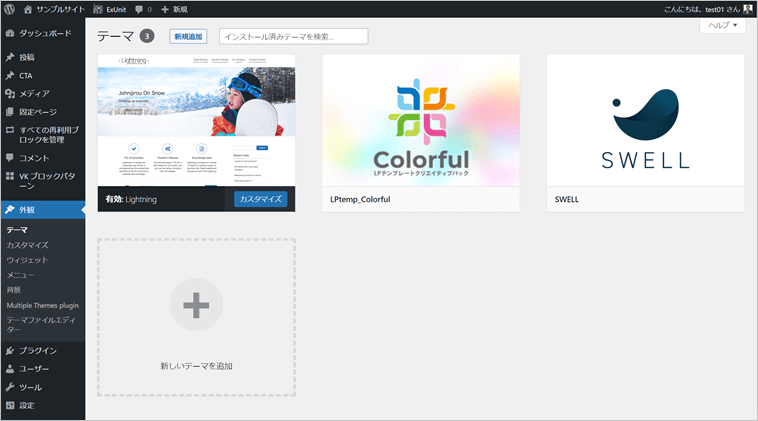Select the LPtemp_Colorful theme thumbnail
Screen dimensions: 758x421
(421, 120)
